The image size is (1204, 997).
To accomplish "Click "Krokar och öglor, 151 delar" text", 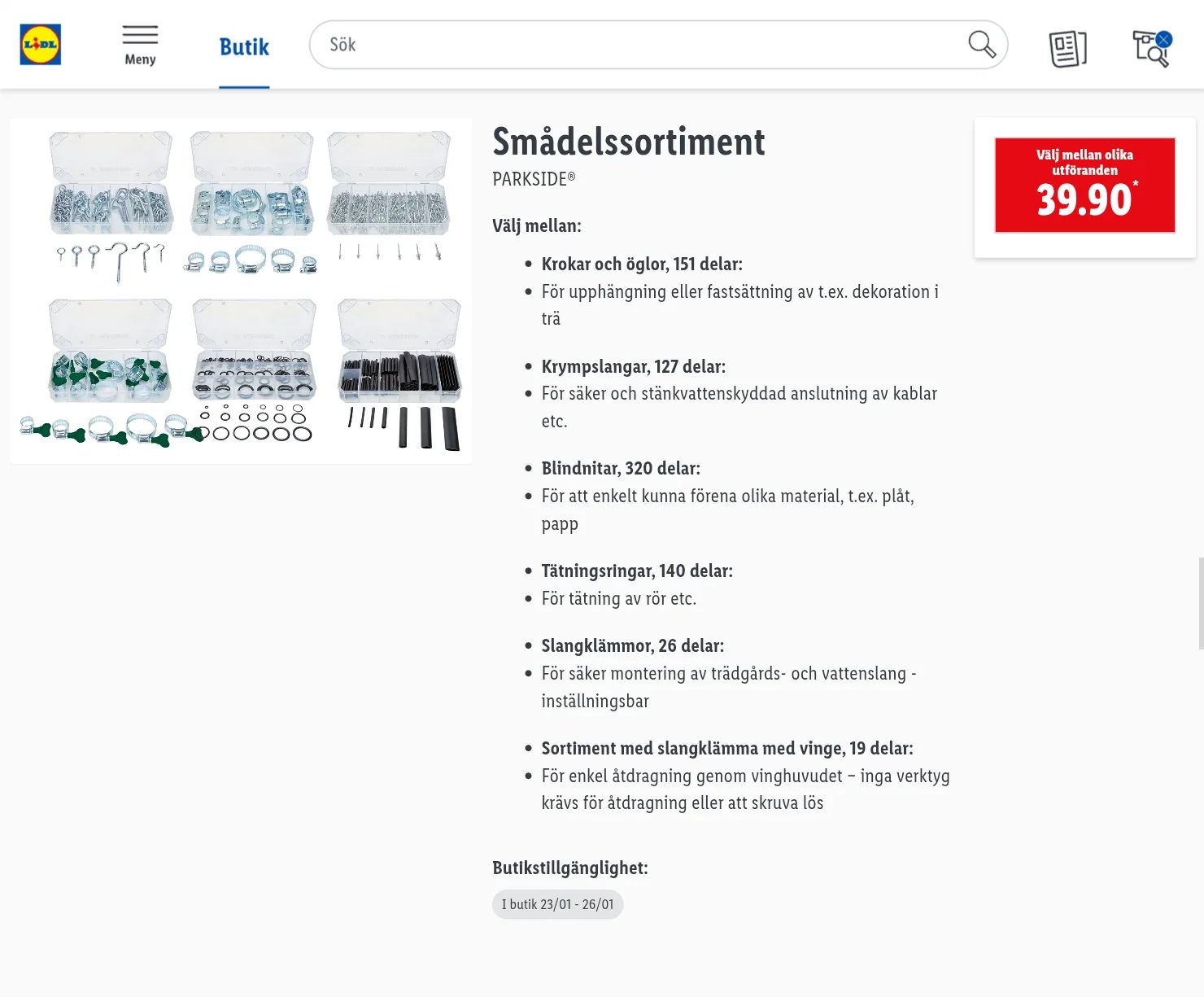I will (642, 264).
